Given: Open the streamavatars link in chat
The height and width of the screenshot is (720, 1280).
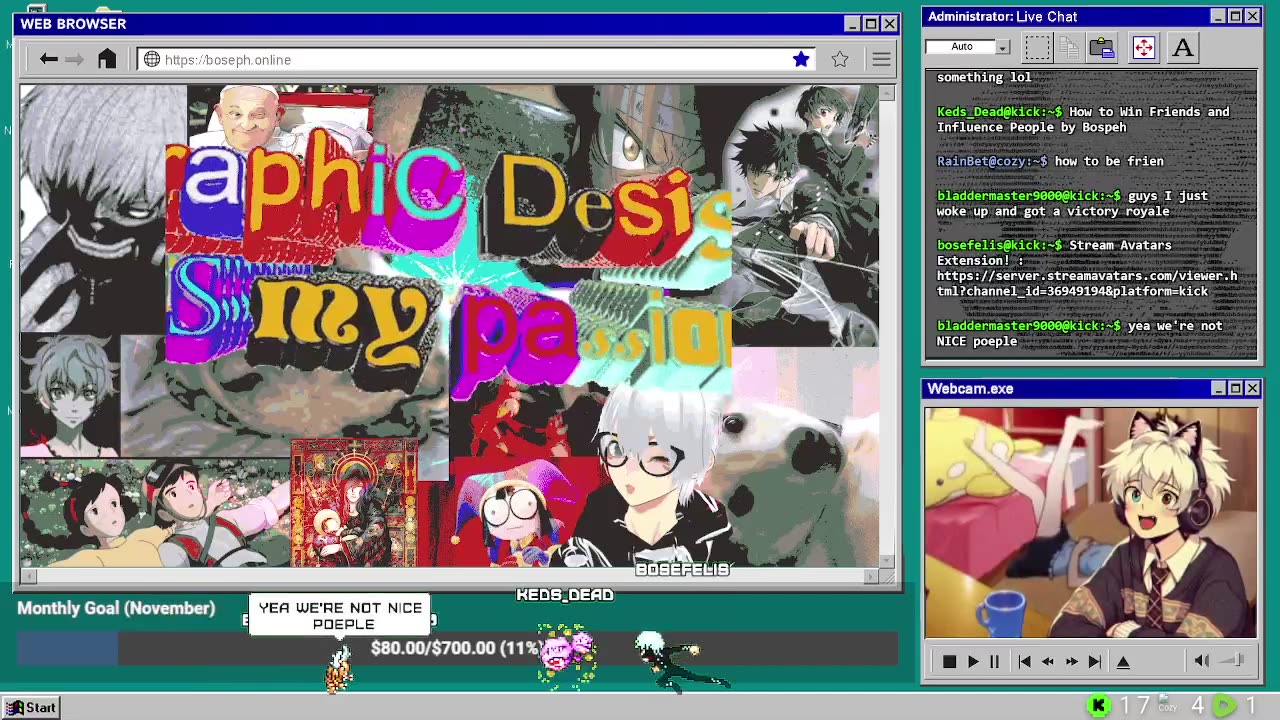Looking at the screenshot, I should pos(1087,283).
